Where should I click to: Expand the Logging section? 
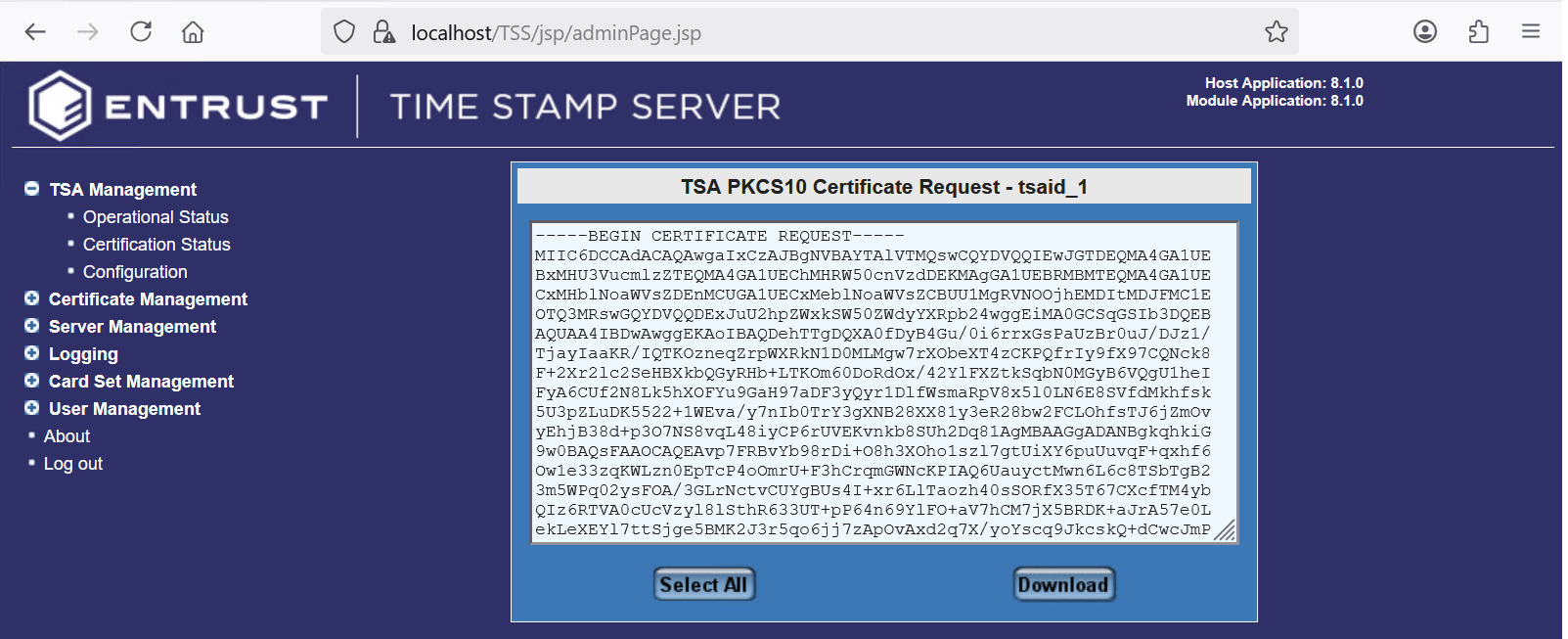(32, 353)
